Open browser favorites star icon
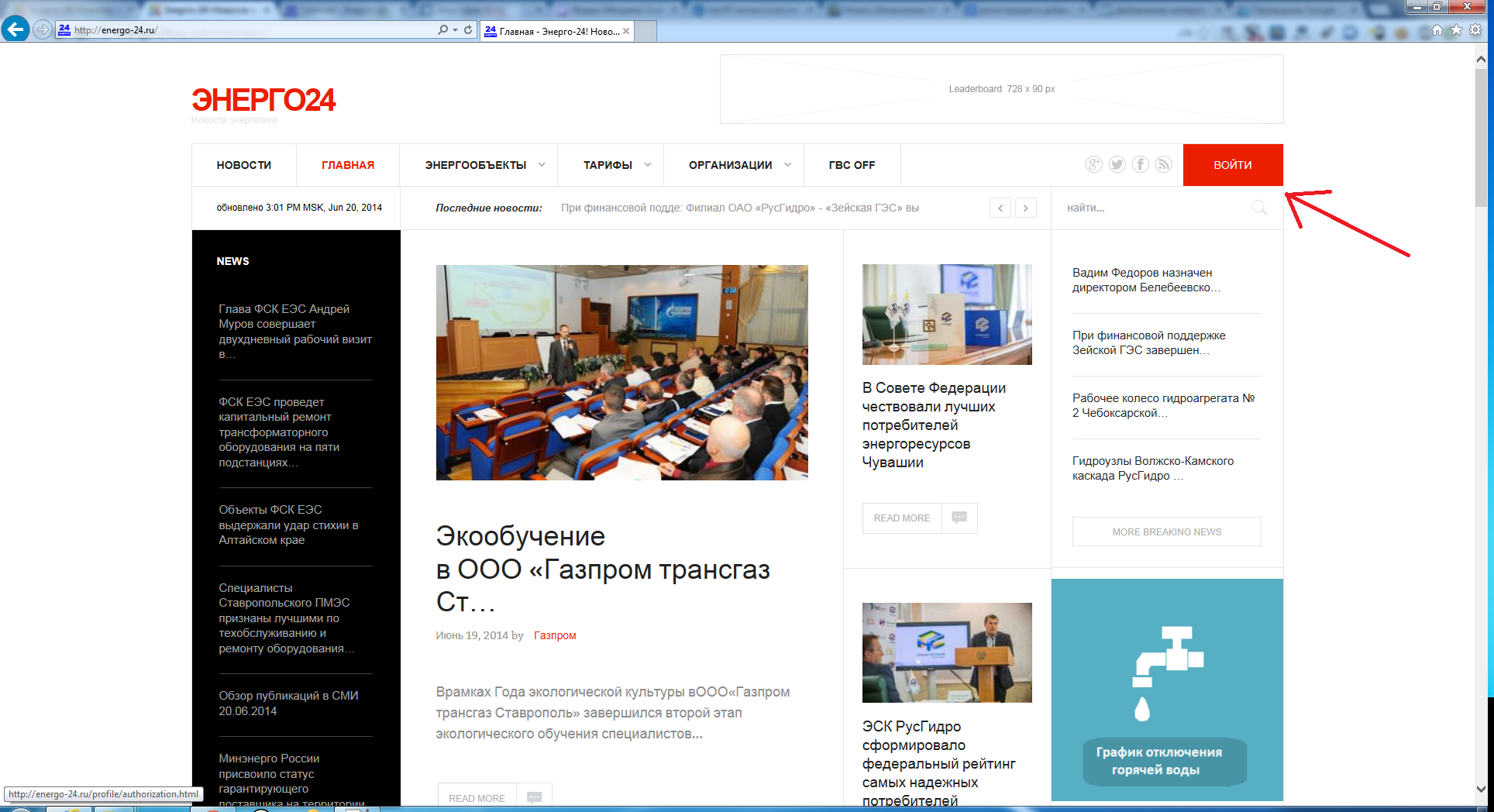Screen dimensions: 1494x812 click(1456, 29)
